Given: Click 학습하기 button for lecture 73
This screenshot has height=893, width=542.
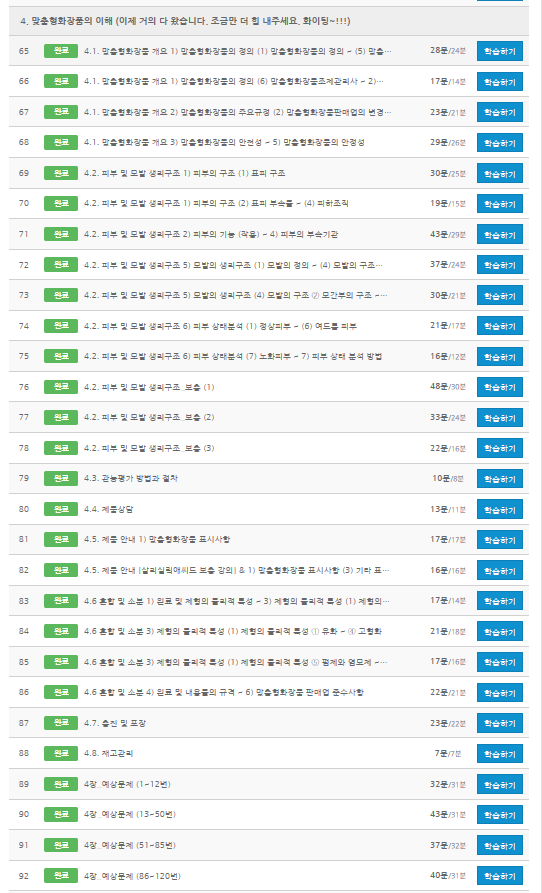Looking at the screenshot, I should (499, 296).
